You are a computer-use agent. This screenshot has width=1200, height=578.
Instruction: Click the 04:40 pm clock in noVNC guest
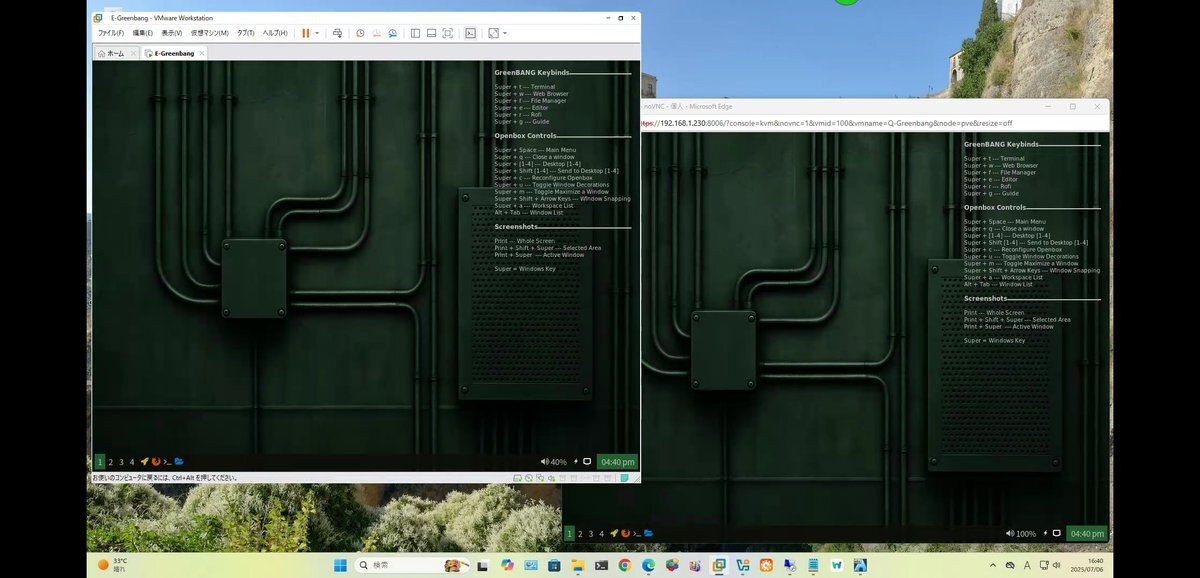point(1087,534)
